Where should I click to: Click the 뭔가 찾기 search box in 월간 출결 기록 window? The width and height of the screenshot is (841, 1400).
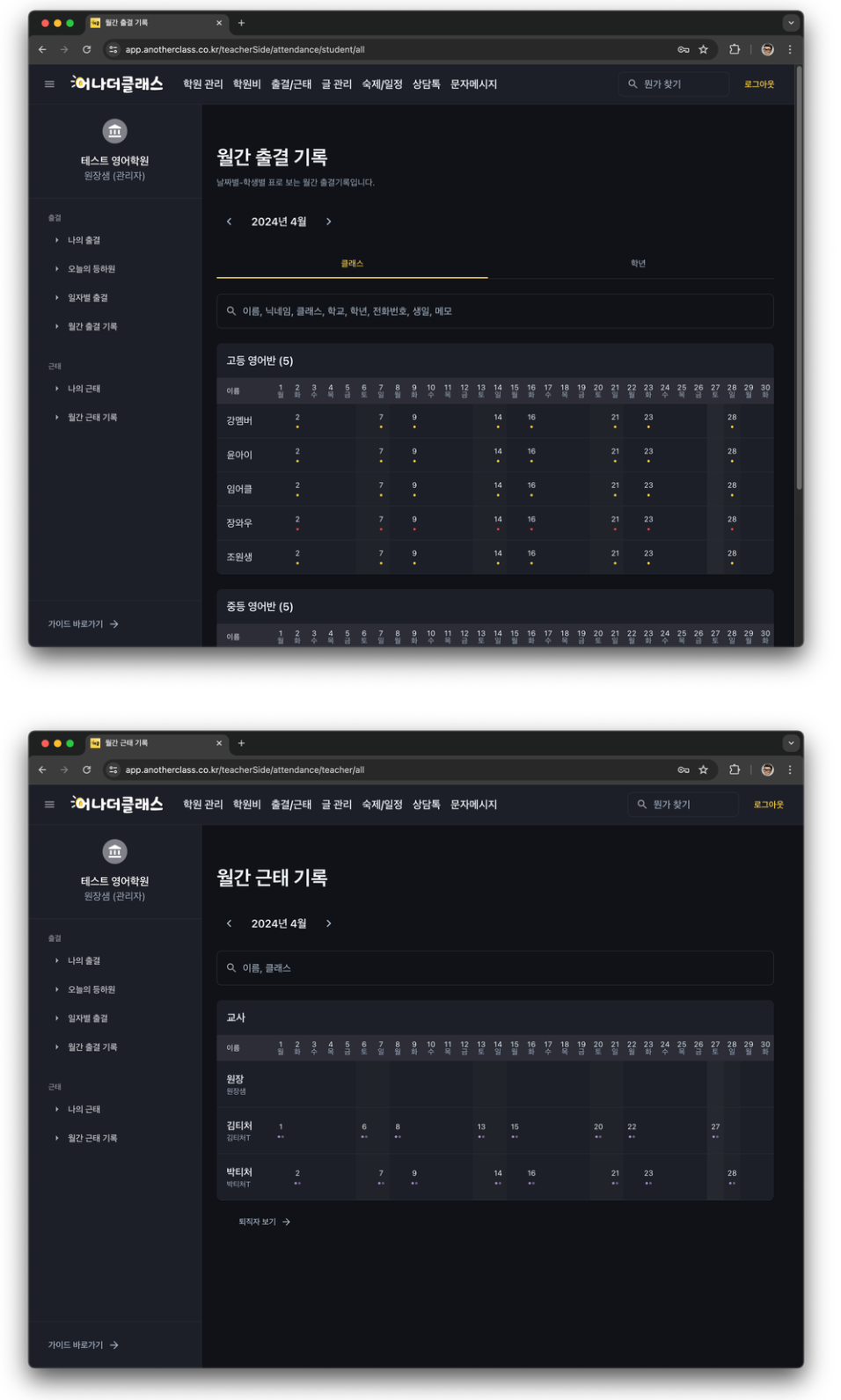point(674,84)
